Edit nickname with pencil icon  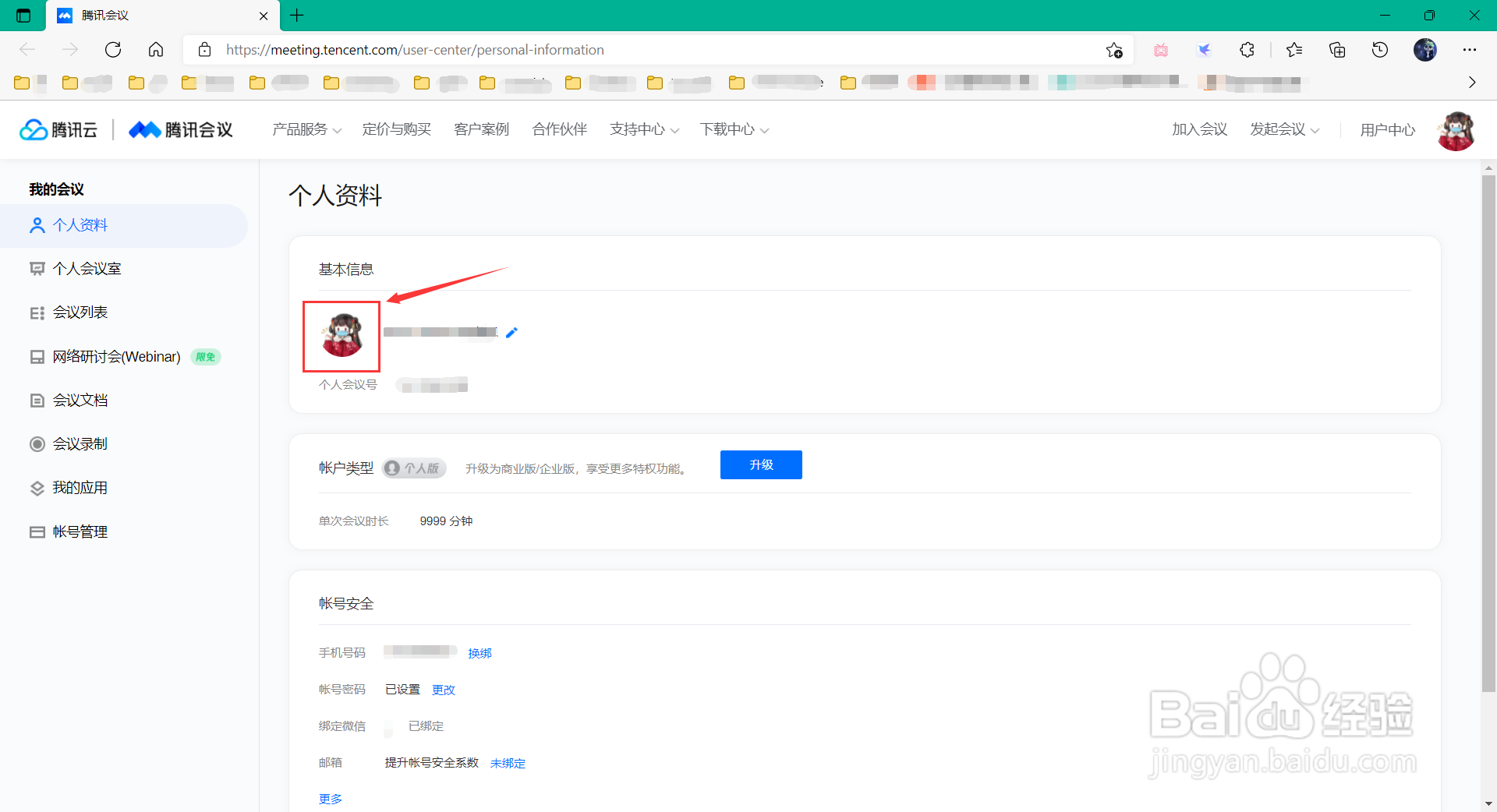tap(511, 333)
